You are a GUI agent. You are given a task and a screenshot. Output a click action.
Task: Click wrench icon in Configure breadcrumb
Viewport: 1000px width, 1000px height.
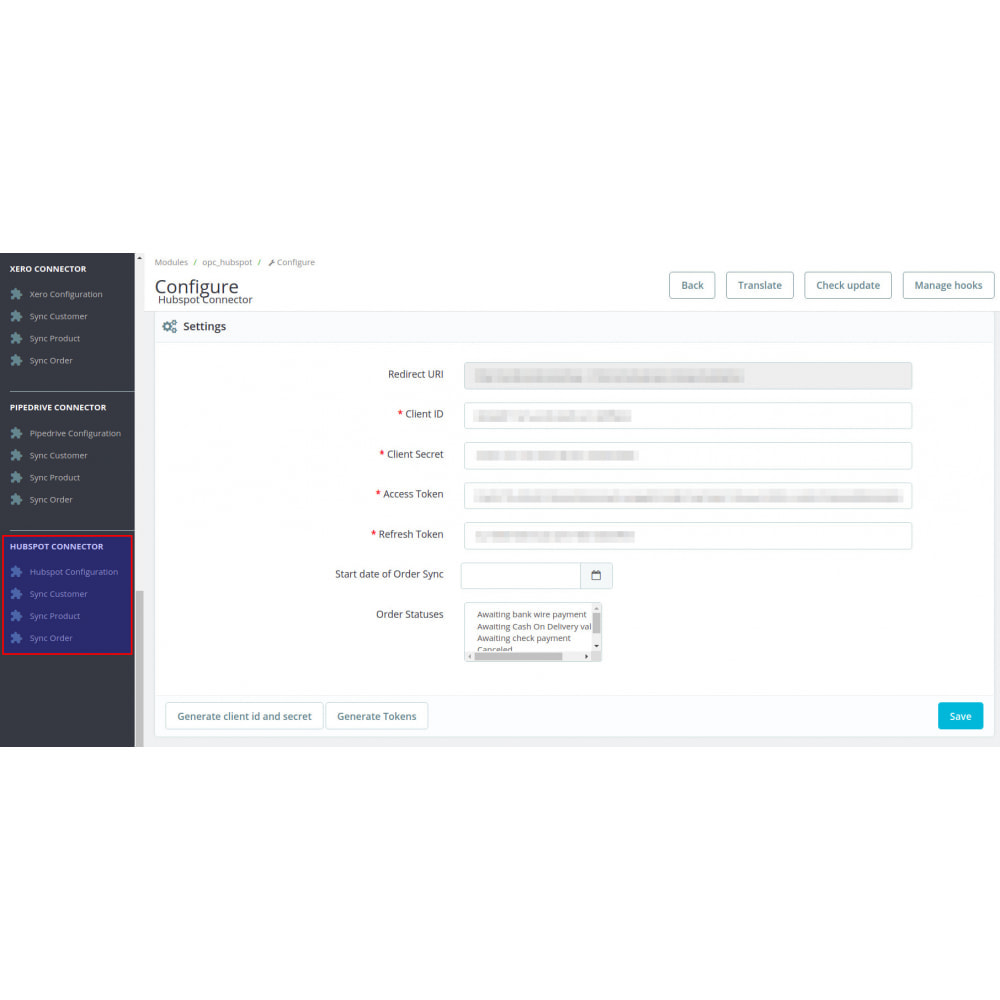coord(271,263)
